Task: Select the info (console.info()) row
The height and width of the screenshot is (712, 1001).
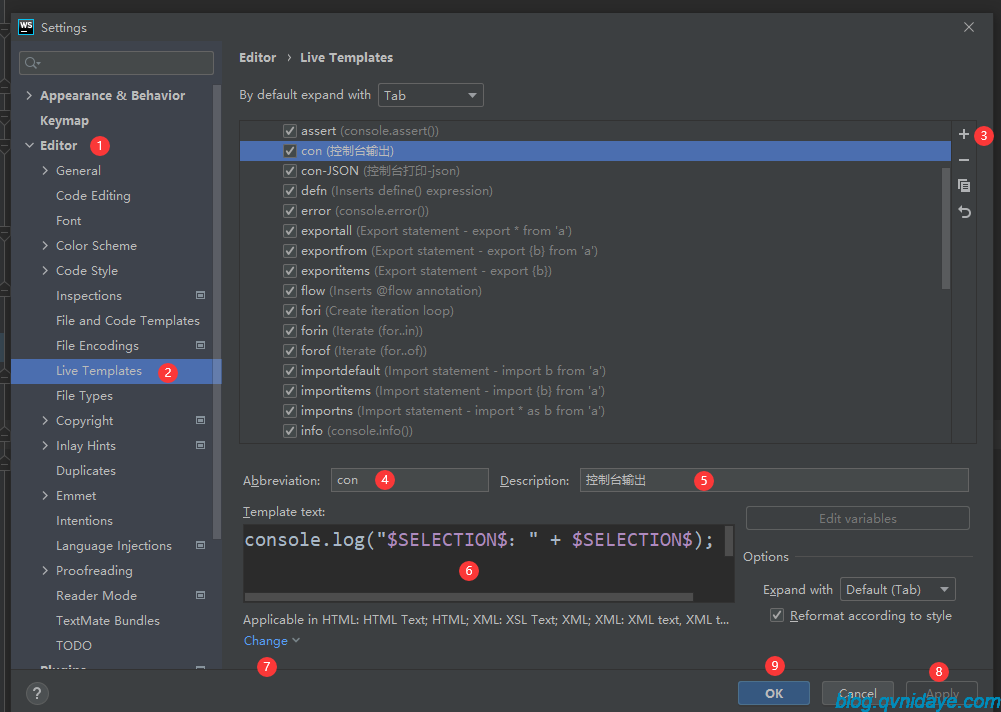Action: tap(595, 430)
